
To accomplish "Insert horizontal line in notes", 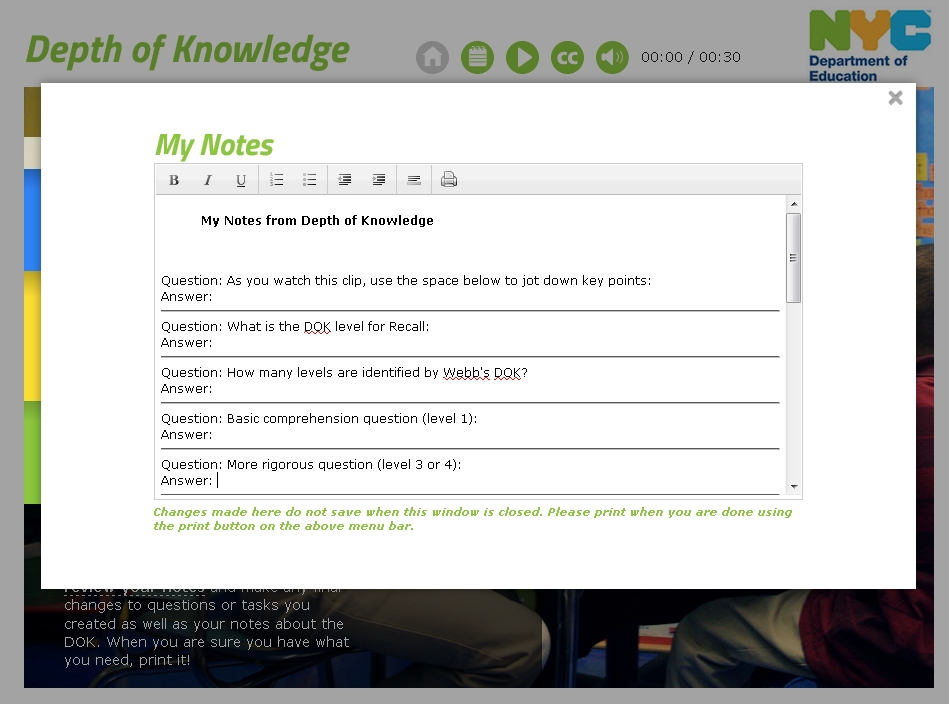I will click(x=414, y=180).
